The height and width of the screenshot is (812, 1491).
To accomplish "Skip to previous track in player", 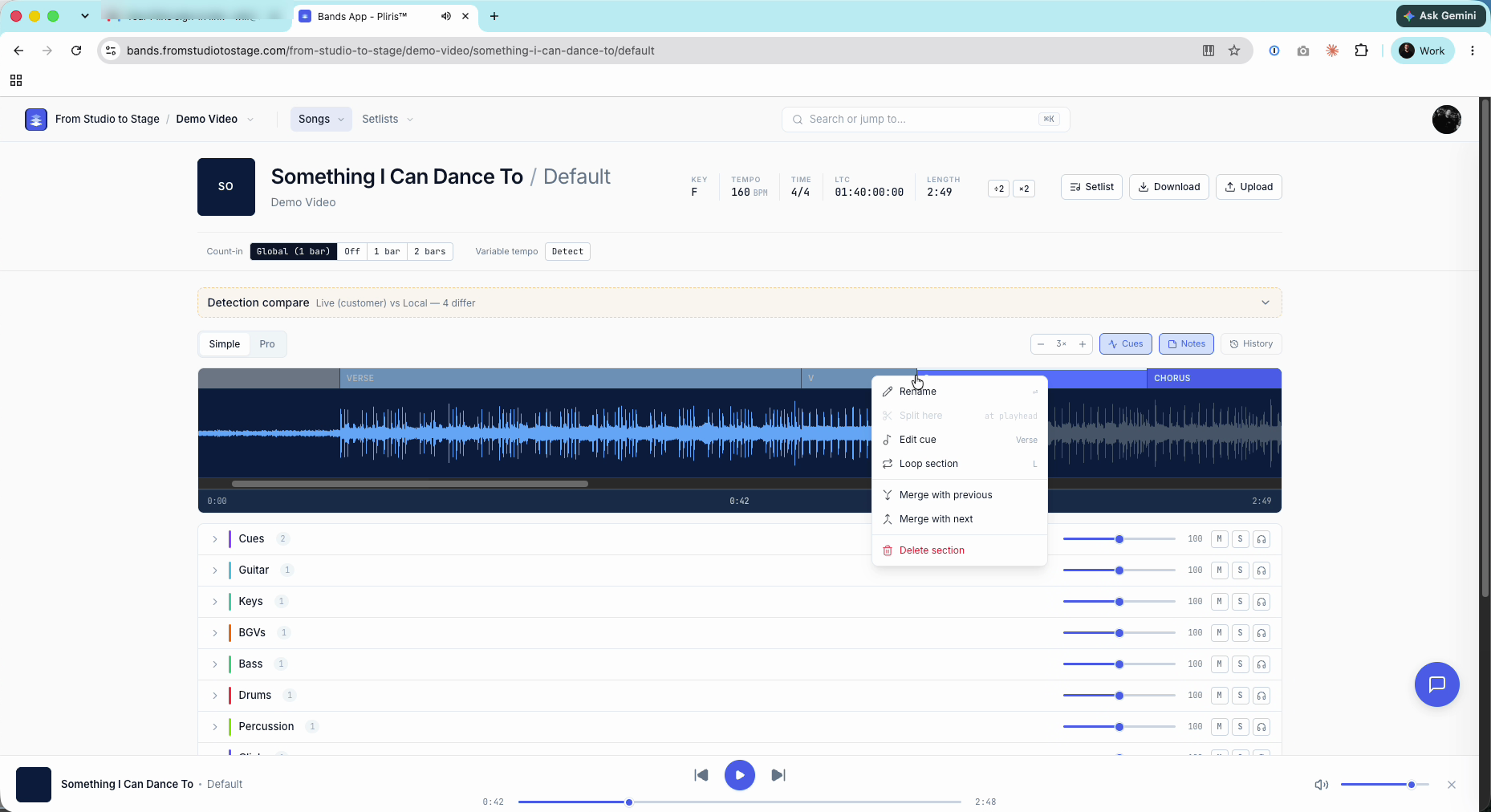I will click(701, 775).
